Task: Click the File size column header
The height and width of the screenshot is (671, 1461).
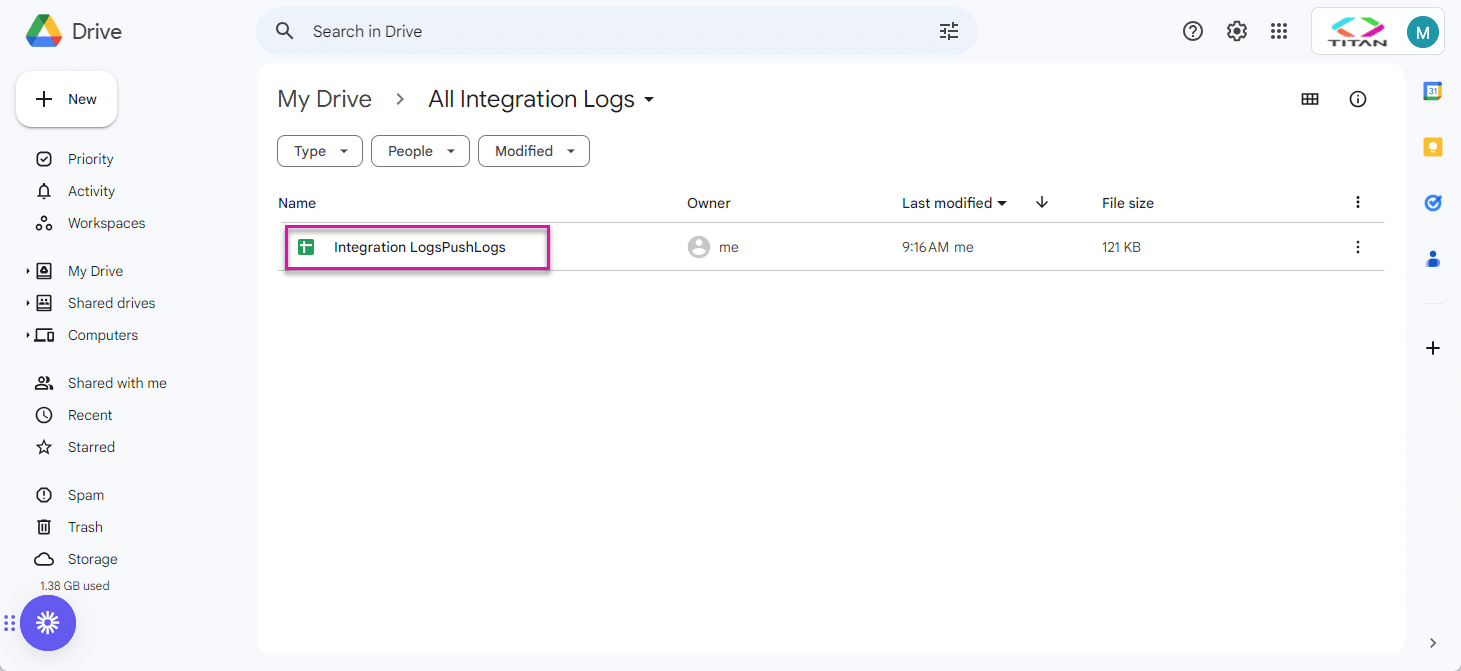Action: (1128, 203)
